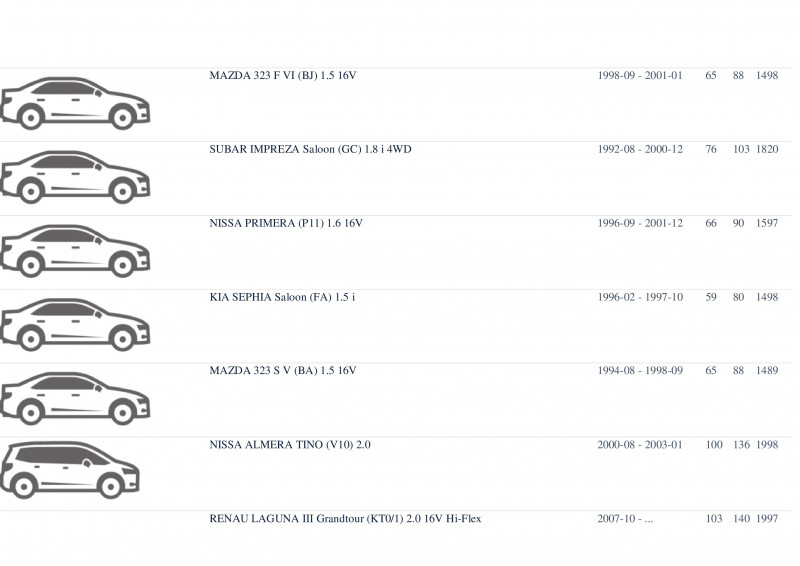Select the car icon beside Subaru Impreza Saloon
Viewport: 800px width, 566px height.
tap(75, 177)
